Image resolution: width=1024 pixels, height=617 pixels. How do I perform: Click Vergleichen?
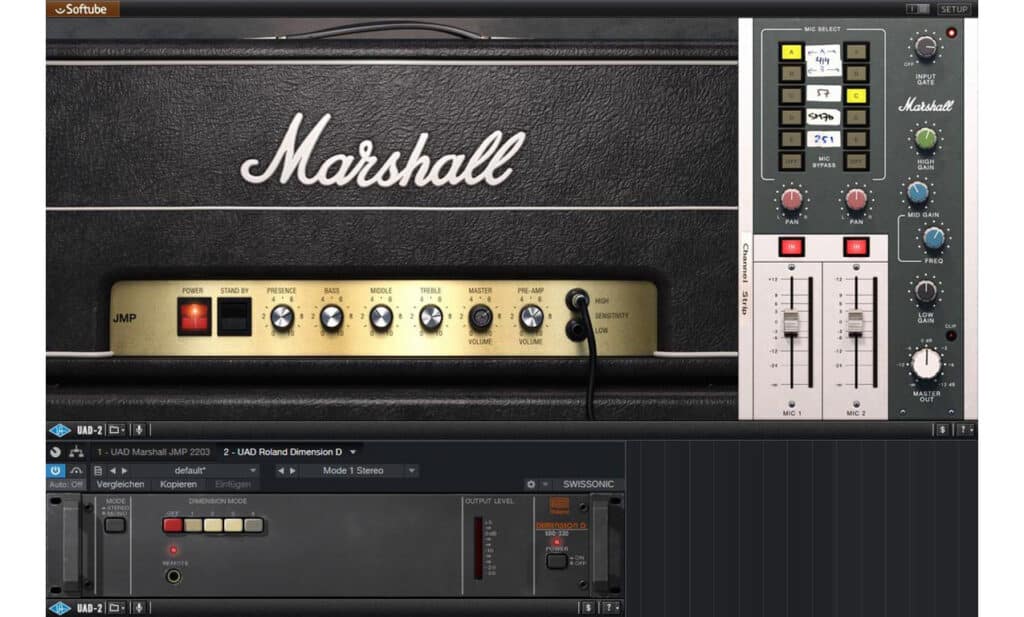[x=120, y=484]
